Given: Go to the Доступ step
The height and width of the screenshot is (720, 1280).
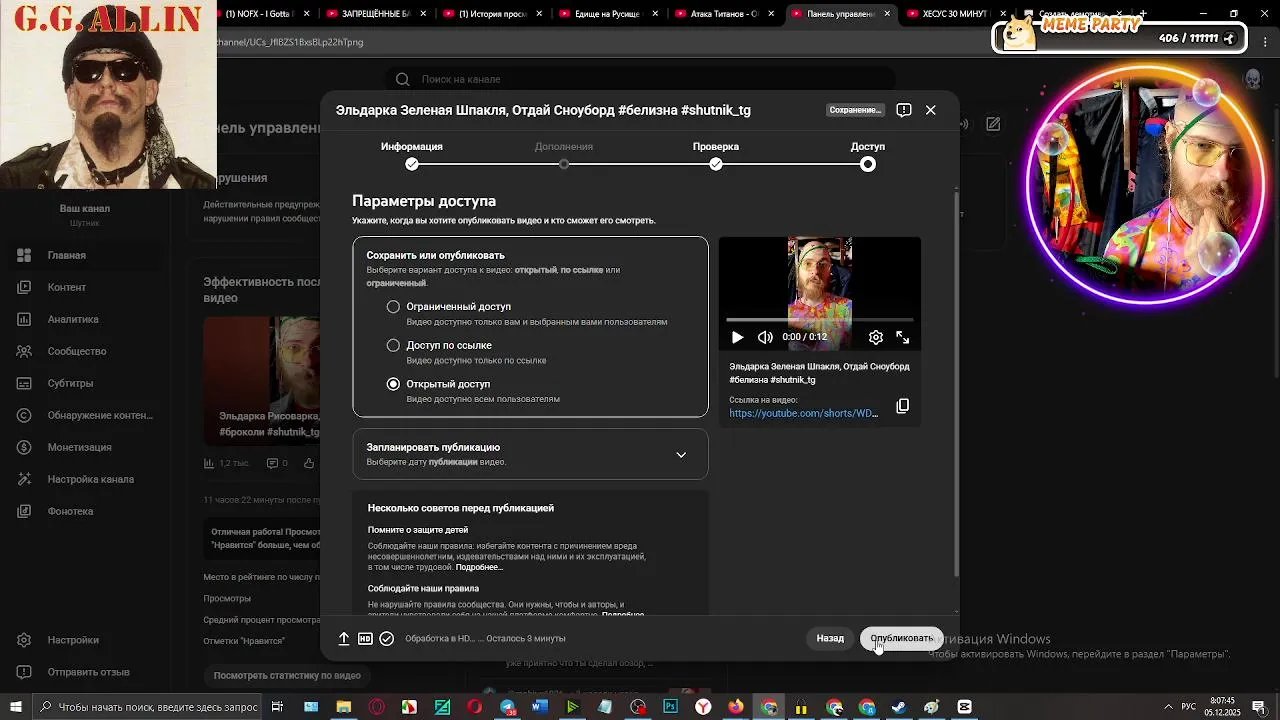Looking at the screenshot, I should [x=868, y=154].
